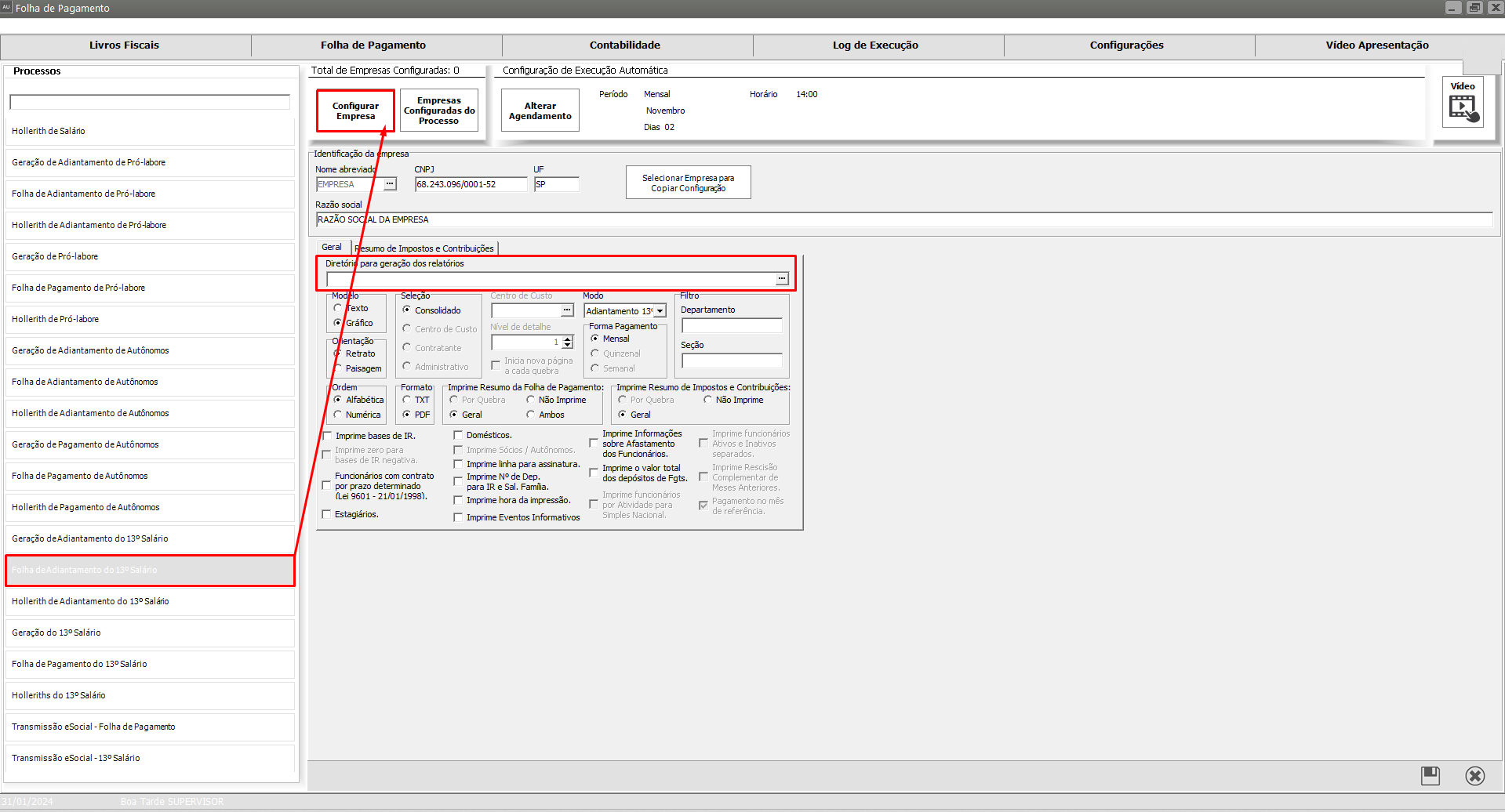Click the Configurar Empresa button
Screen dimensions: 1505x812
[355, 111]
